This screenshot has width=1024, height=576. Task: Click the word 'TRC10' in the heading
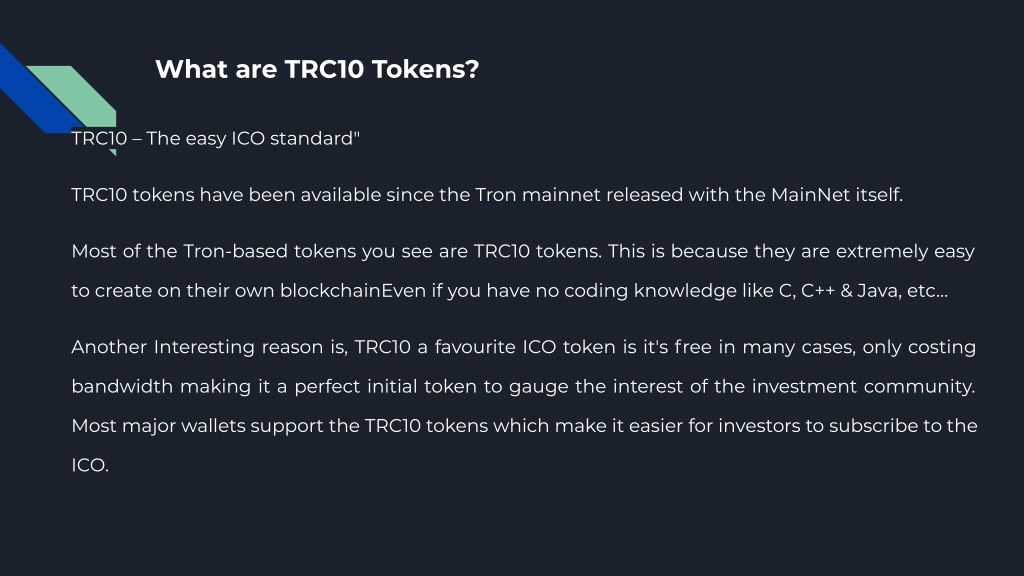(324, 69)
